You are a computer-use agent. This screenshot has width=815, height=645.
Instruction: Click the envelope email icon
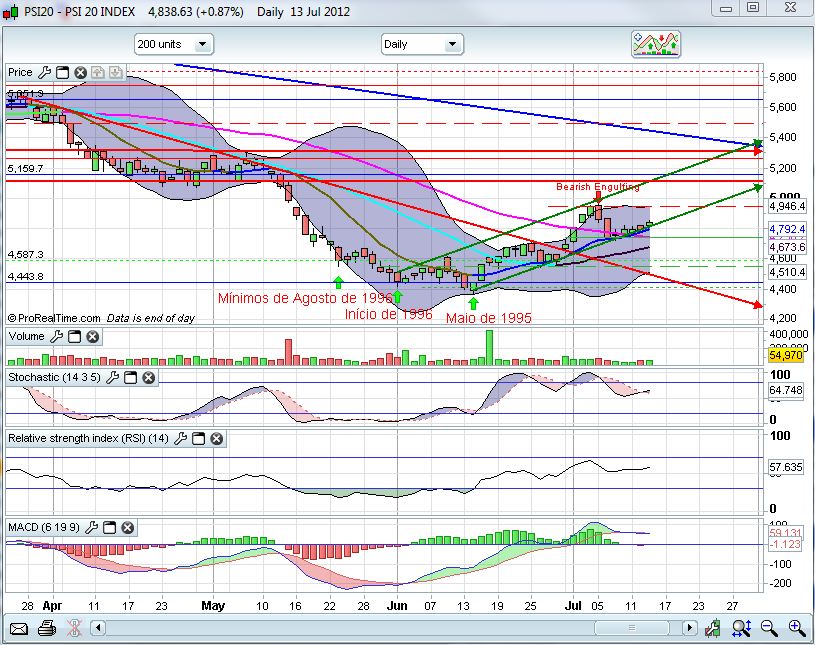[x=19, y=628]
